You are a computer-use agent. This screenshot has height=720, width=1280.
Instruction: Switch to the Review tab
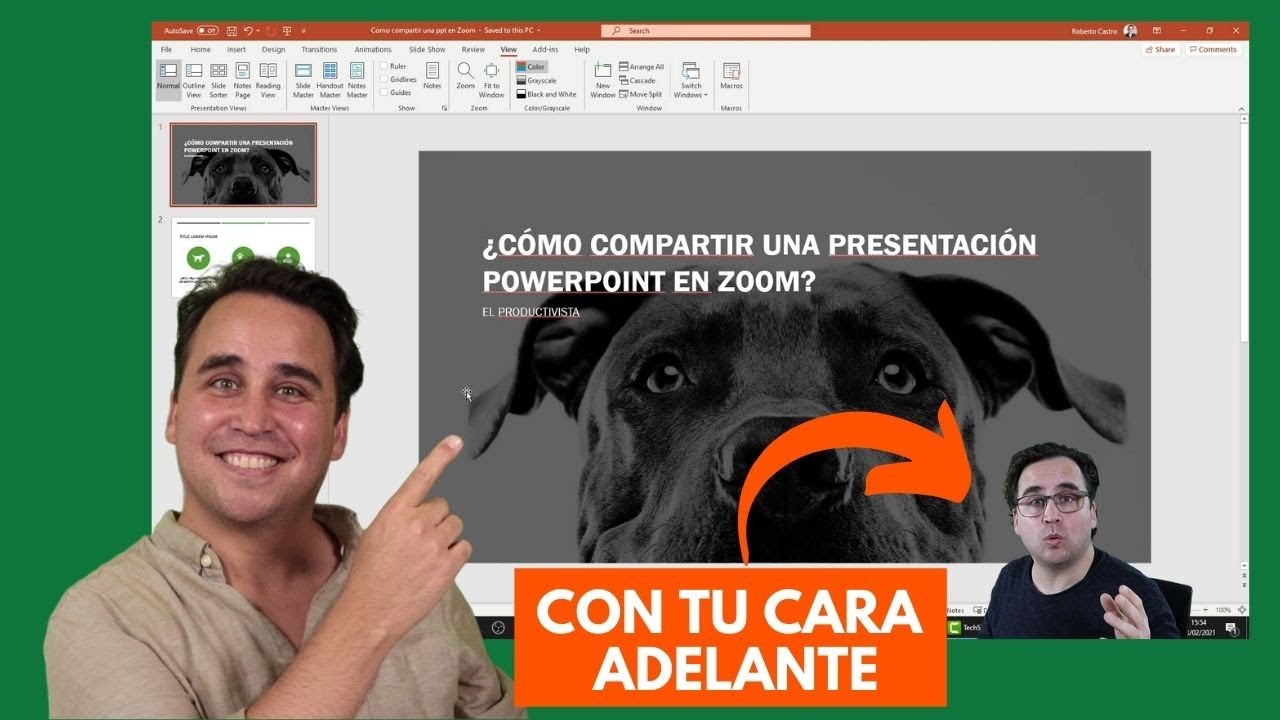point(473,49)
